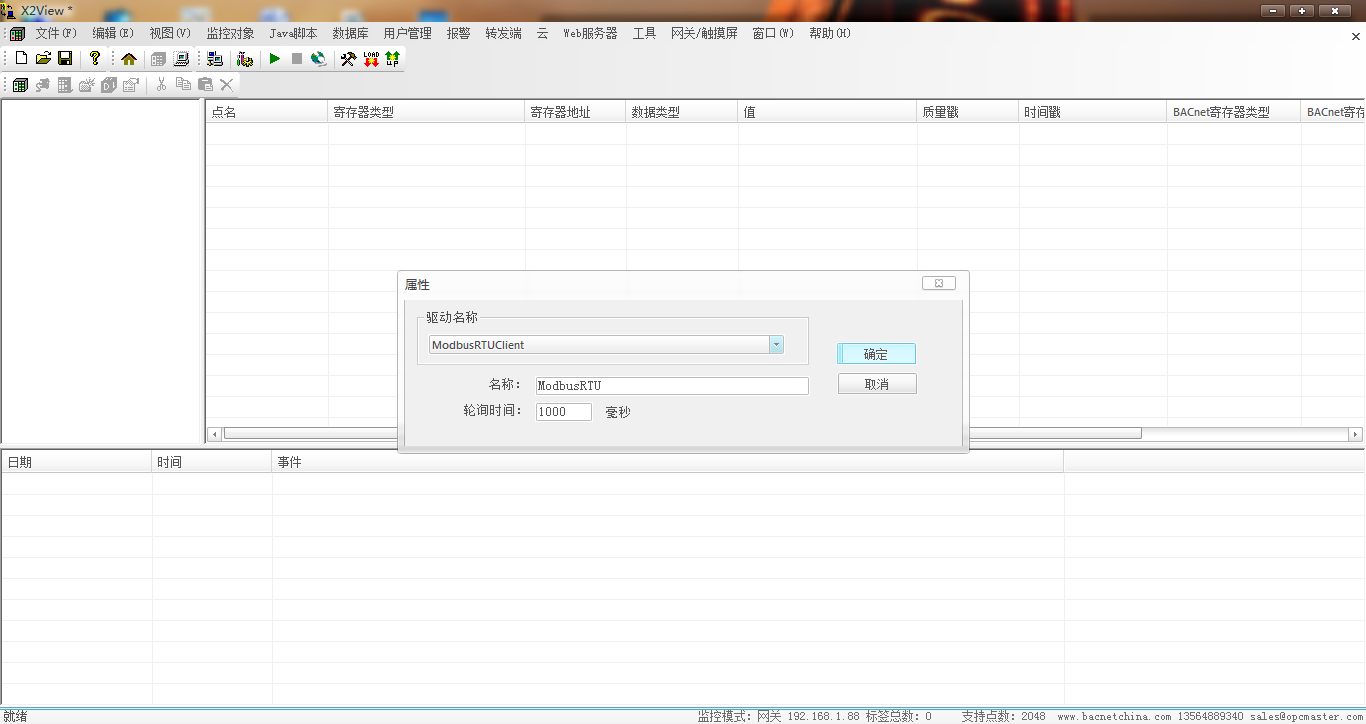
Task: Open the 监控对象 menu
Action: click(x=230, y=33)
